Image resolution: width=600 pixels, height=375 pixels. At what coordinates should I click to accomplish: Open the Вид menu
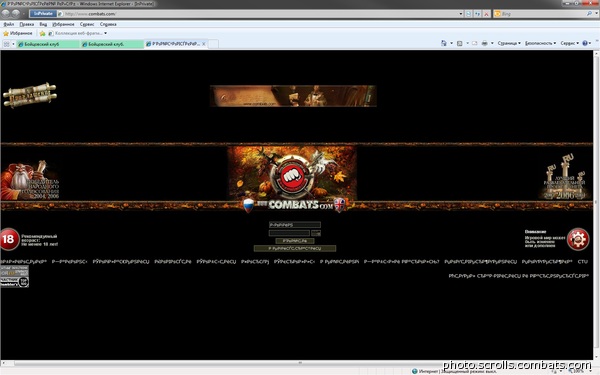[x=43, y=24]
